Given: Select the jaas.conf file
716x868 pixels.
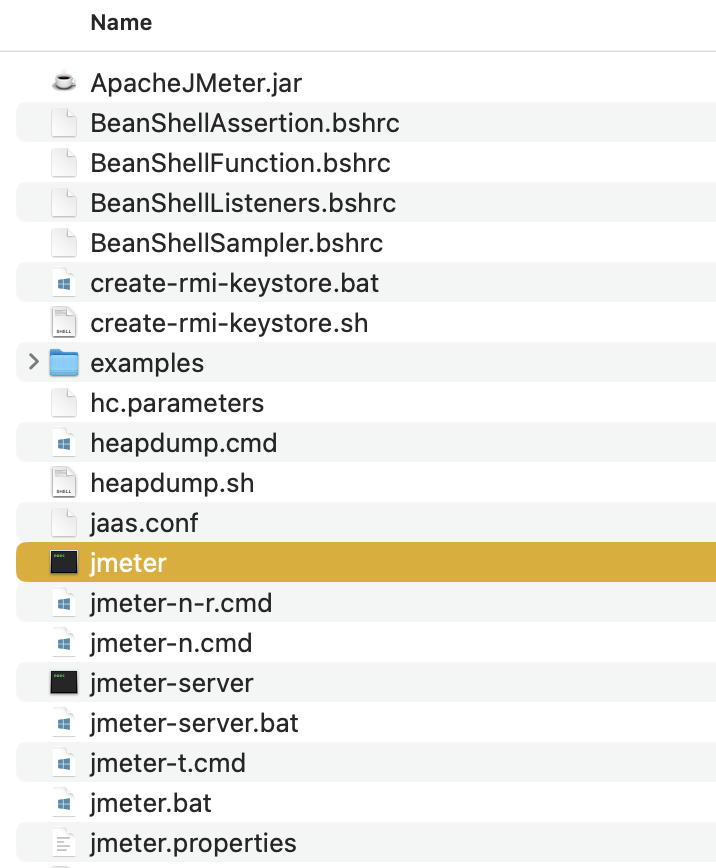Looking at the screenshot, I should click(x=144, y=523).
